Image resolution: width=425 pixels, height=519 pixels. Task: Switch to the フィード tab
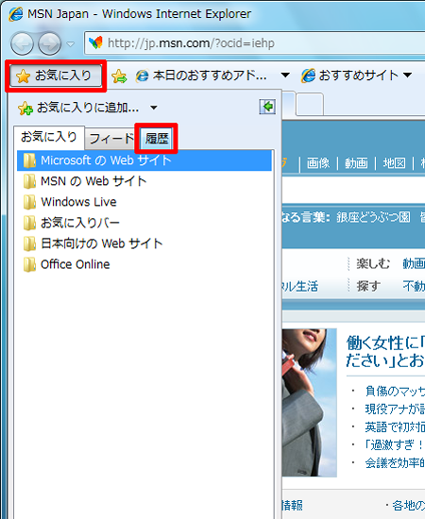pyautogui.click(x=112, y=138)
